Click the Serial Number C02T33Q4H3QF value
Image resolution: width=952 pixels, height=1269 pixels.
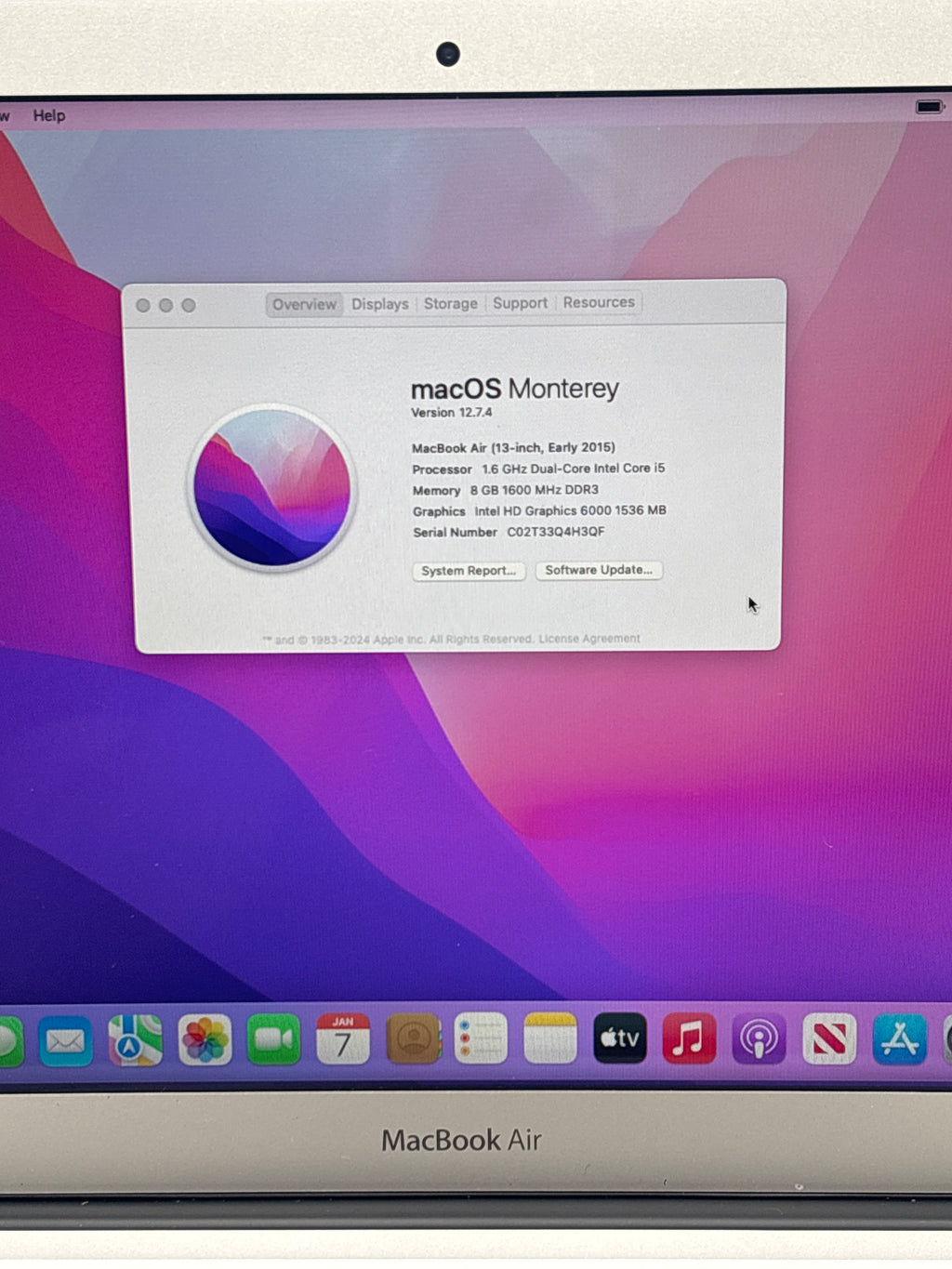[556, 532]
